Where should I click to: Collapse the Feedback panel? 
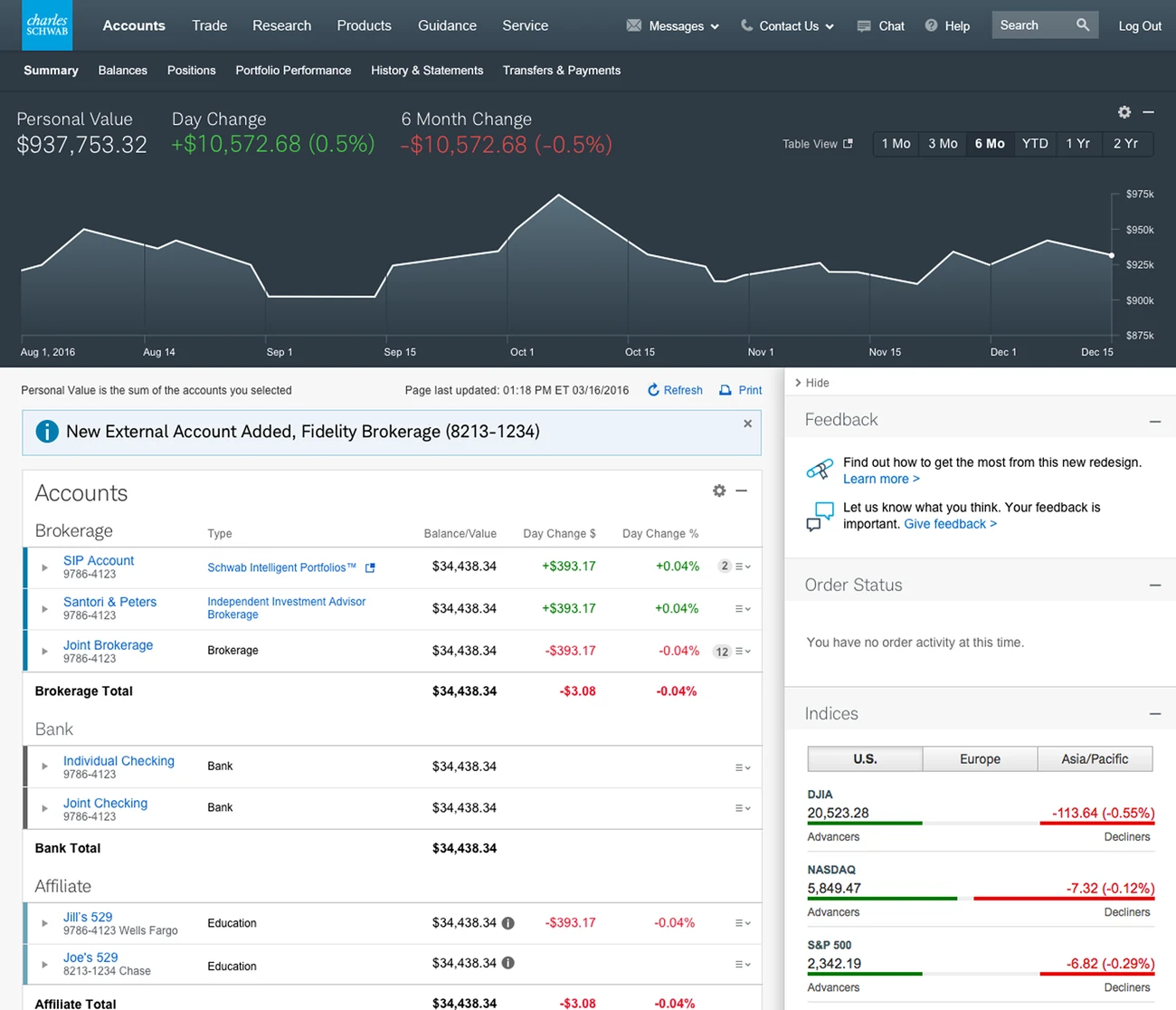pyautogui.click(x=1155, y=422)
